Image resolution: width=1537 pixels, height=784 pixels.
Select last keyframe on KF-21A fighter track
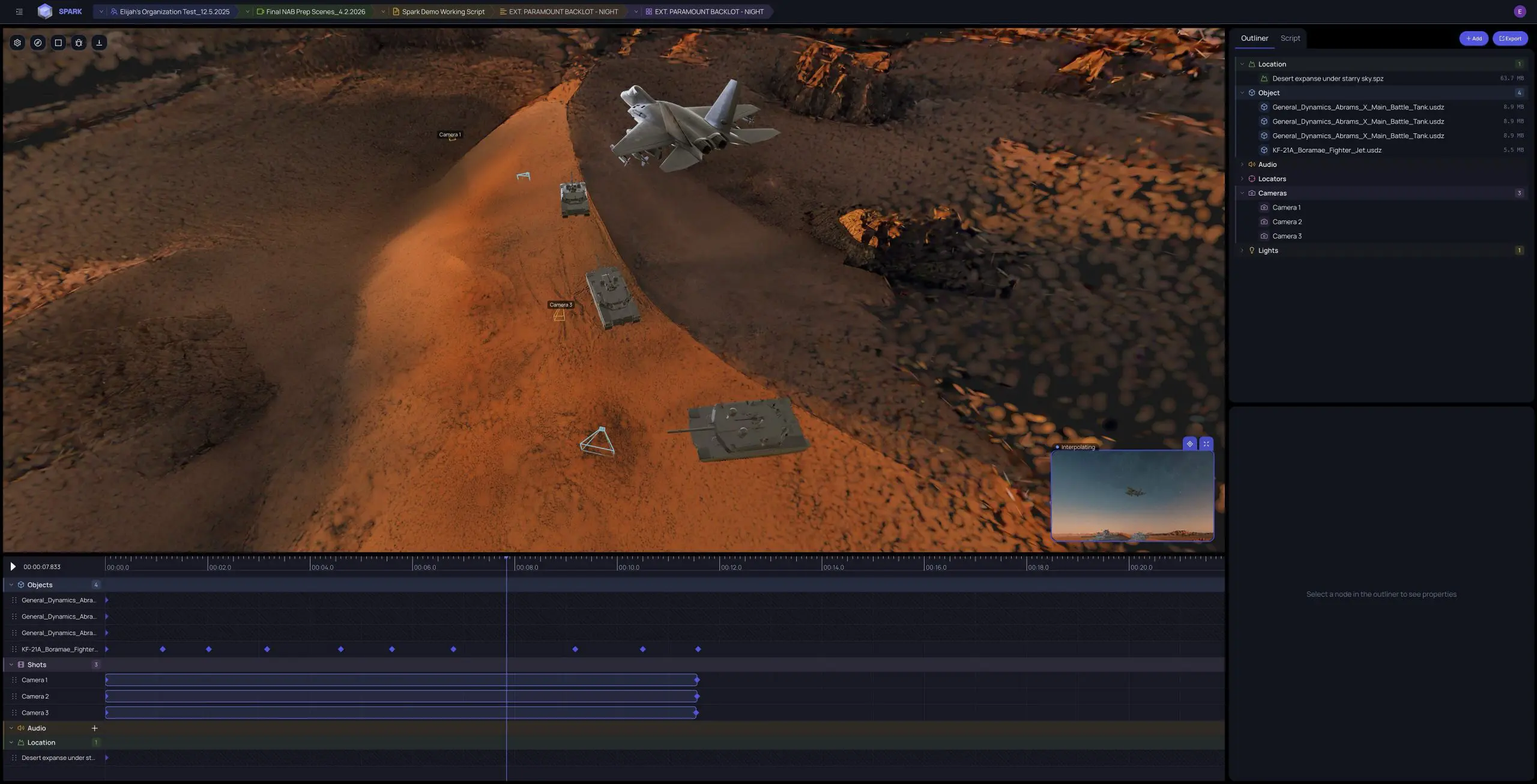pyautogui.click(x=698, y=650)
